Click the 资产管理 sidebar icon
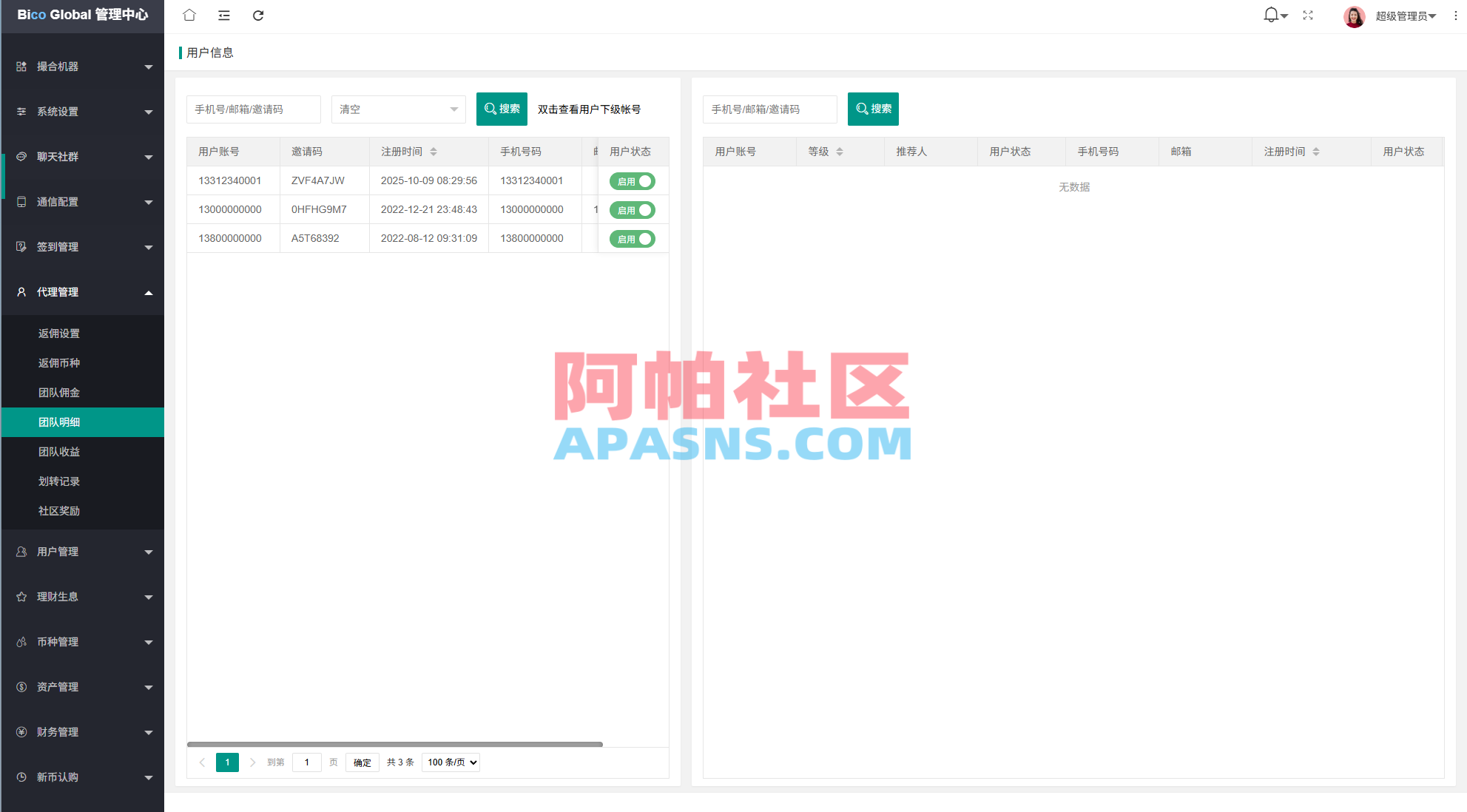1467x812 pixels. tap(21, 686)
